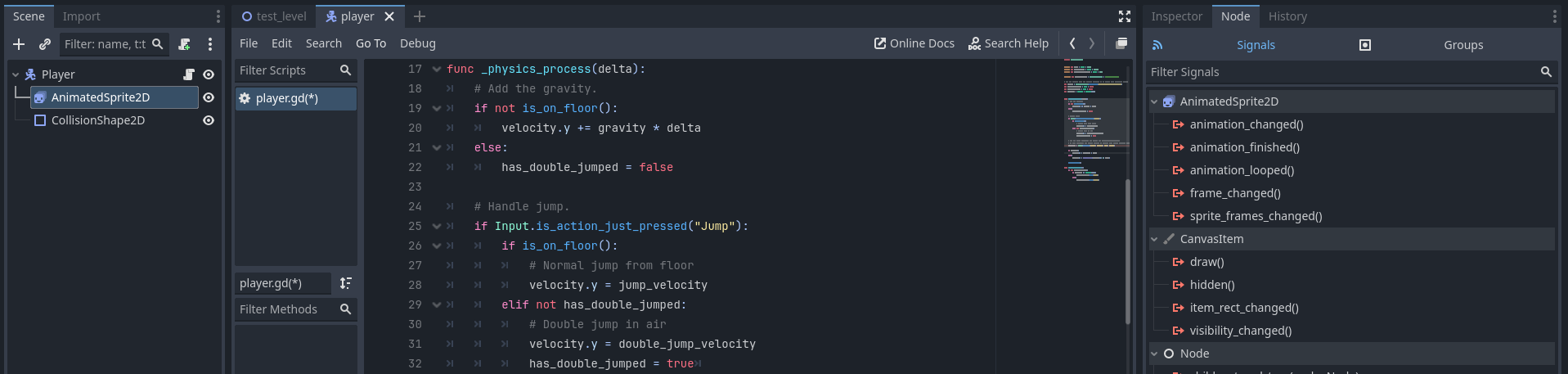The height and width of the screenshot is (374, 1568).
Task: Open Search Help
Action: click(1009, 43)
